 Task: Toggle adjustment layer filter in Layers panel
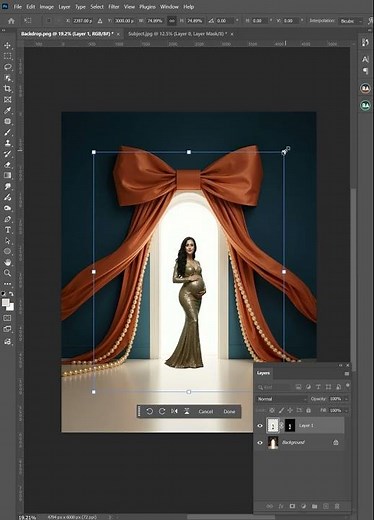tap(308, 387)
